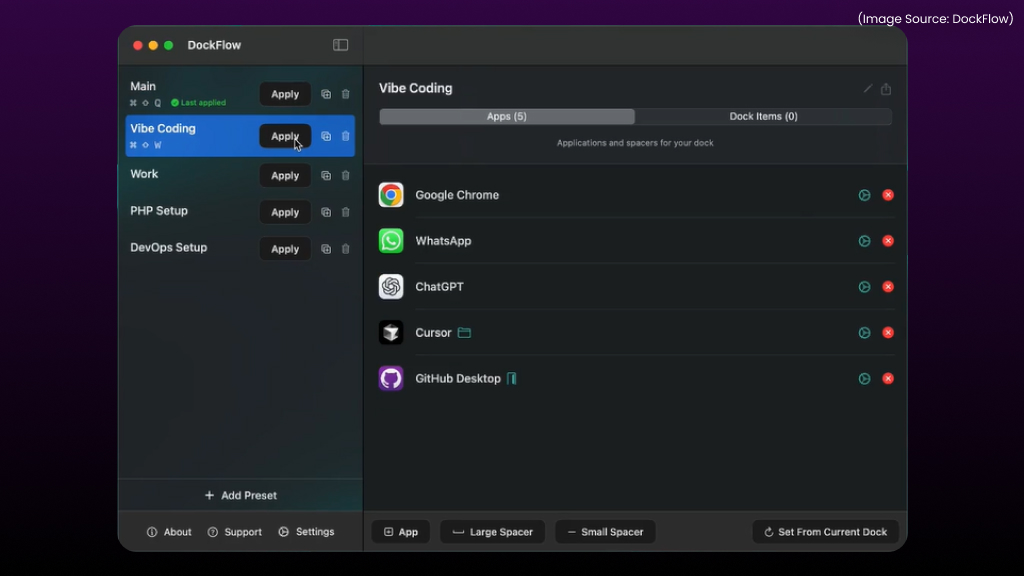The image size is (1024, 576).
Task: Remove Google Chrome from the preset
Action: pyautogui.click(x=888, y=195)
